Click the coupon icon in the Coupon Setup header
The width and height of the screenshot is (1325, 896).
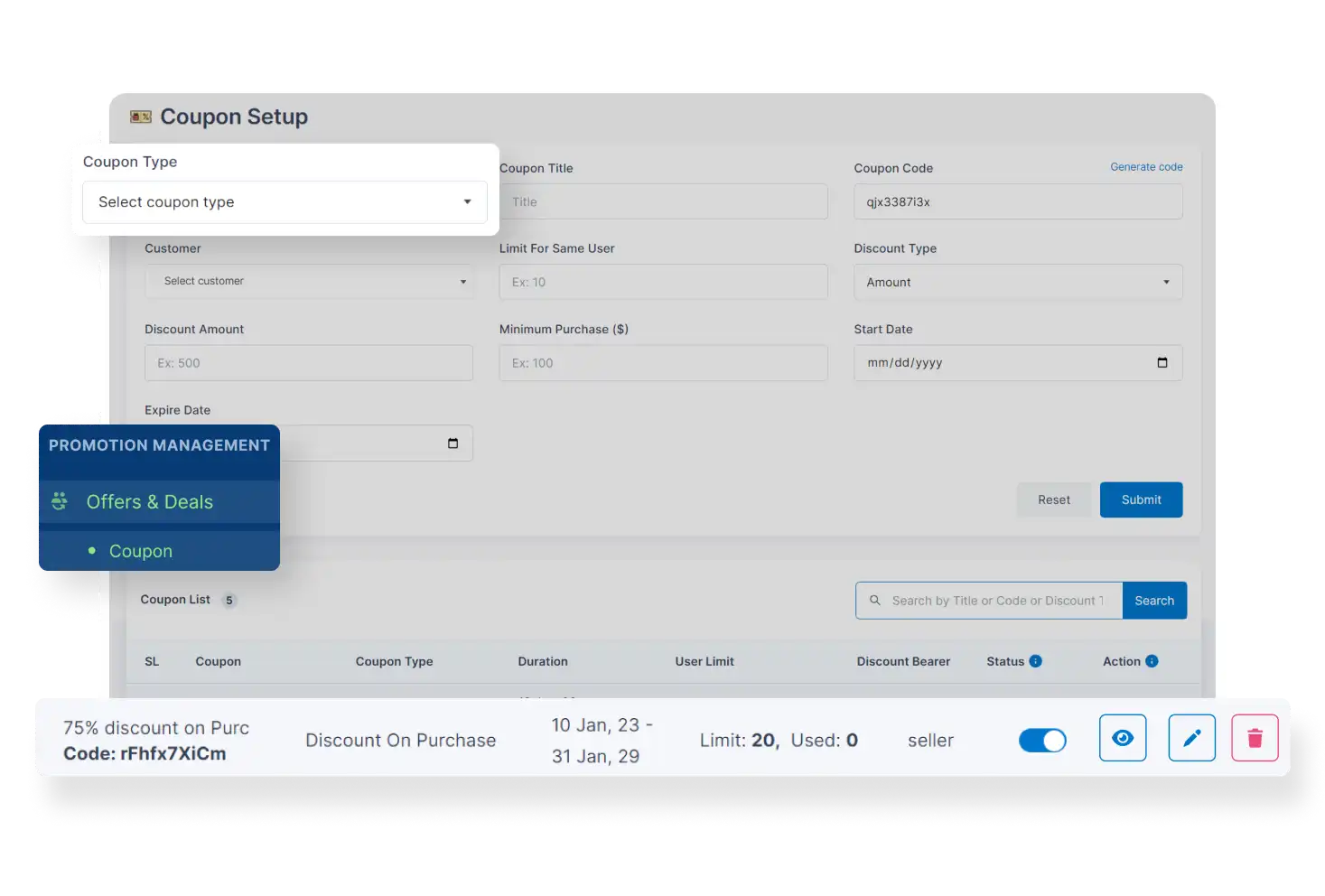[141, 116]
